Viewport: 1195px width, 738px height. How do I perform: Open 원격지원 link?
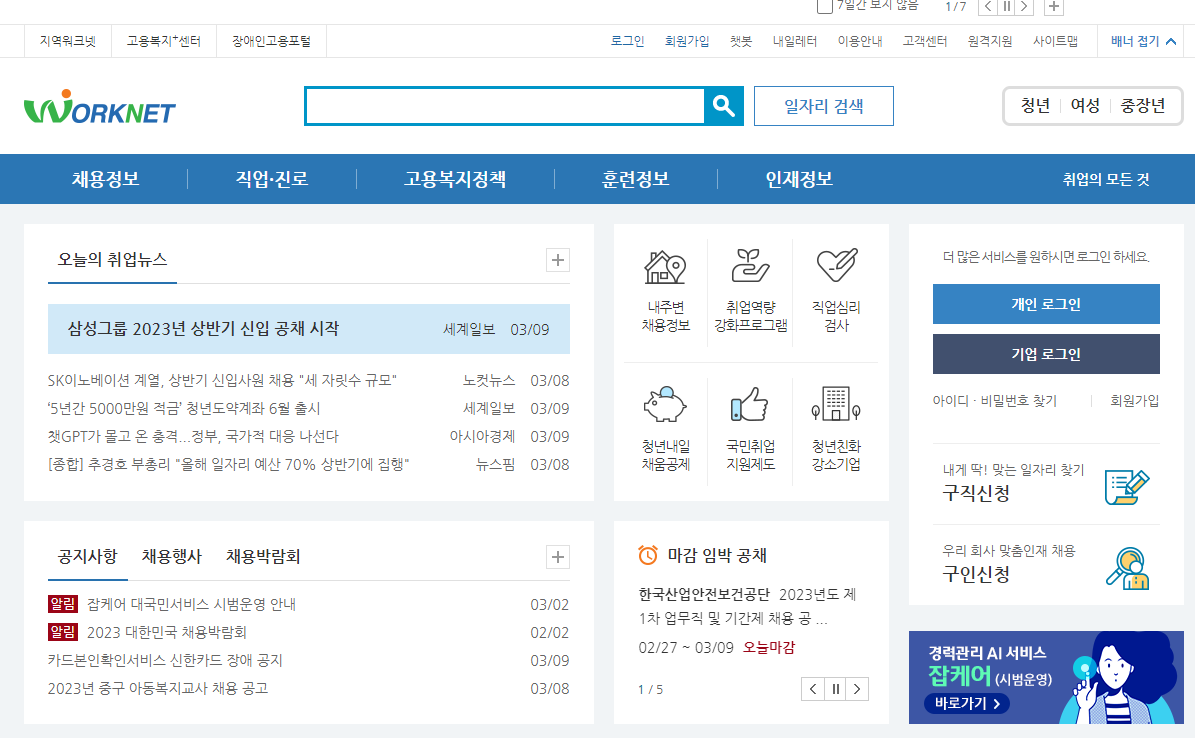(990, 41)
